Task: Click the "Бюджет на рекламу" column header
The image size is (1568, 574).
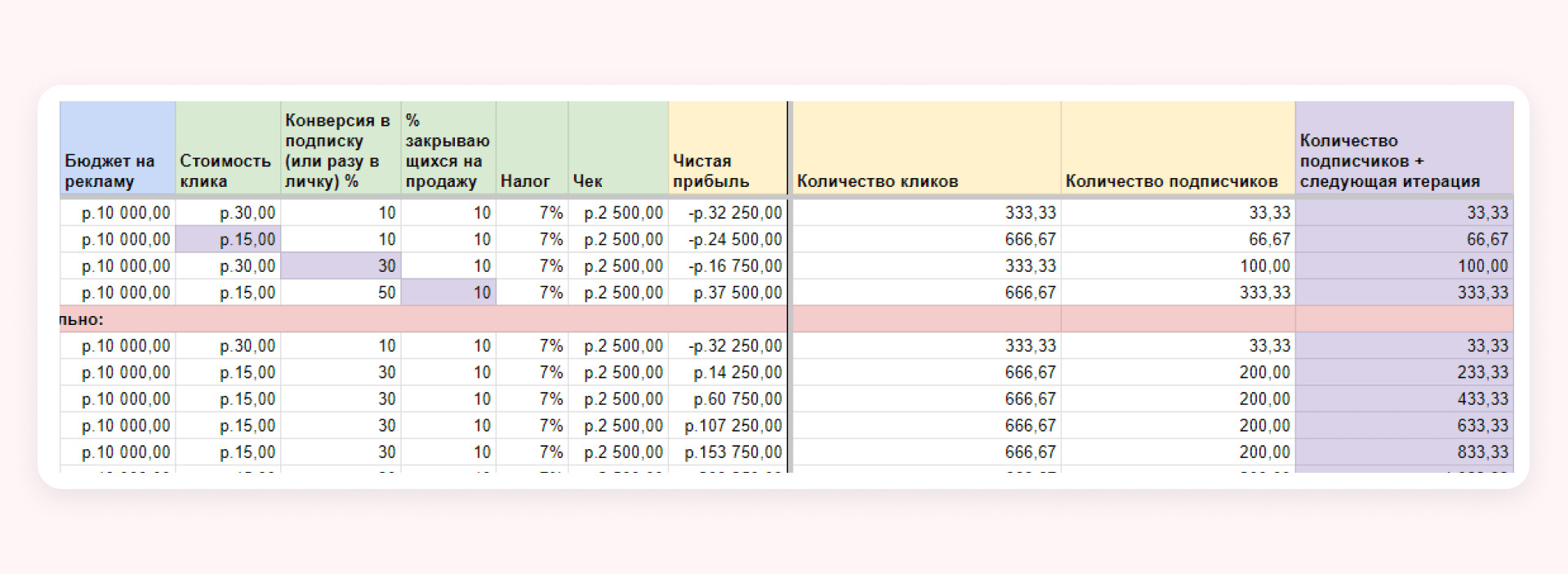Action: tap(117, 149)
